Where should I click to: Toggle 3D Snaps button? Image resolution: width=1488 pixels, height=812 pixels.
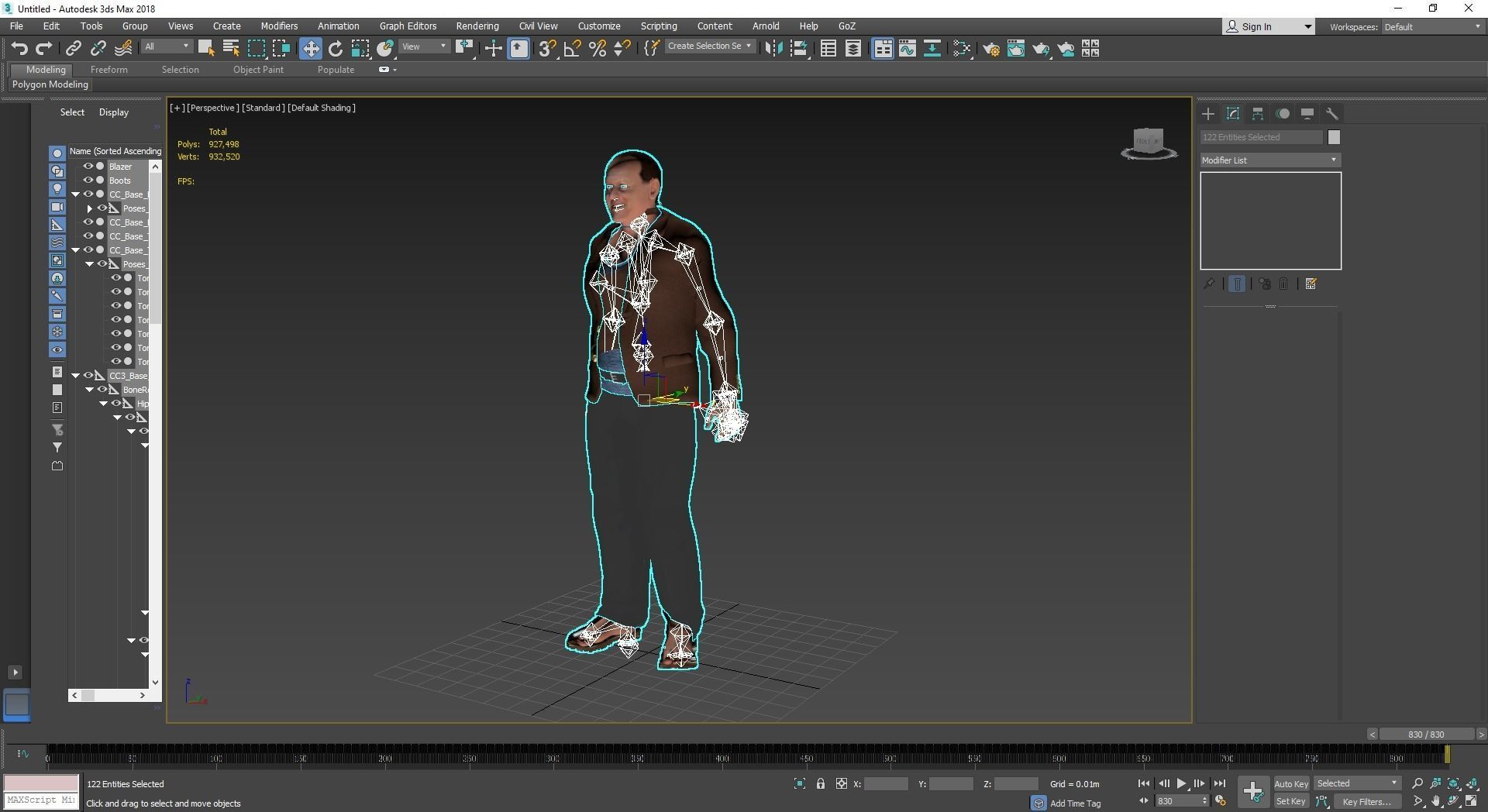(547, 49)
